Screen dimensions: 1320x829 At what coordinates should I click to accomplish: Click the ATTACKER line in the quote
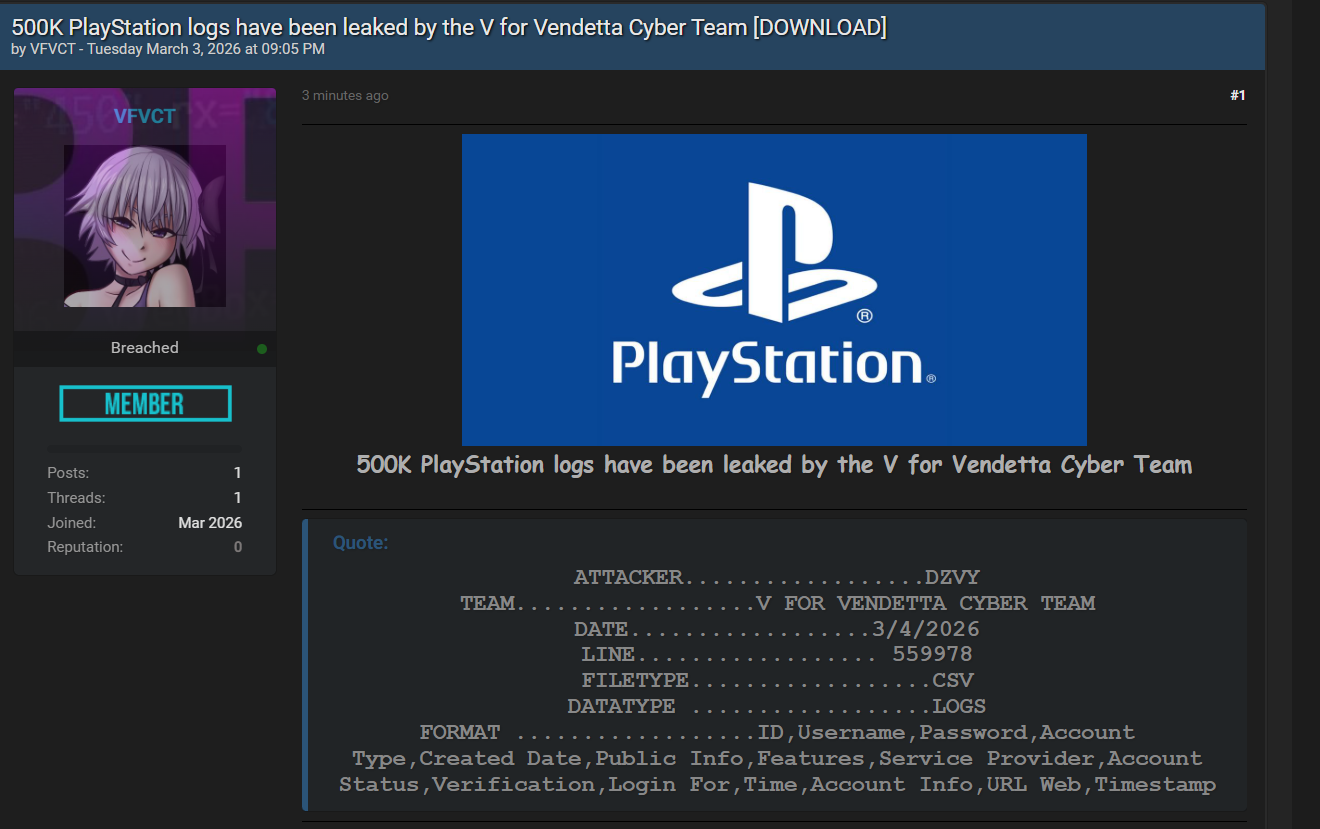[776, 578]
